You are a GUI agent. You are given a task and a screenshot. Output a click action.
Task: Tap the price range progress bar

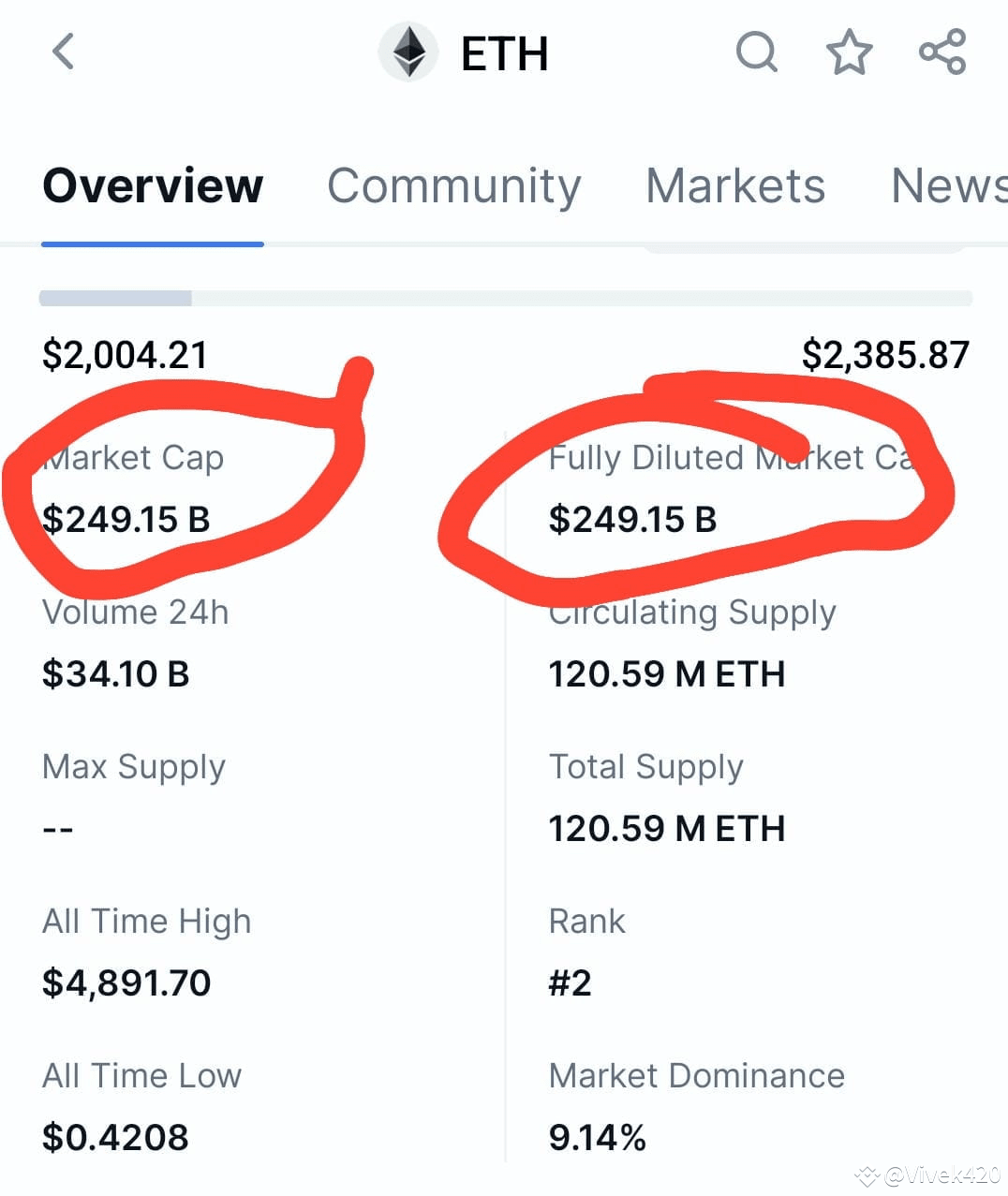click(506, 299)
